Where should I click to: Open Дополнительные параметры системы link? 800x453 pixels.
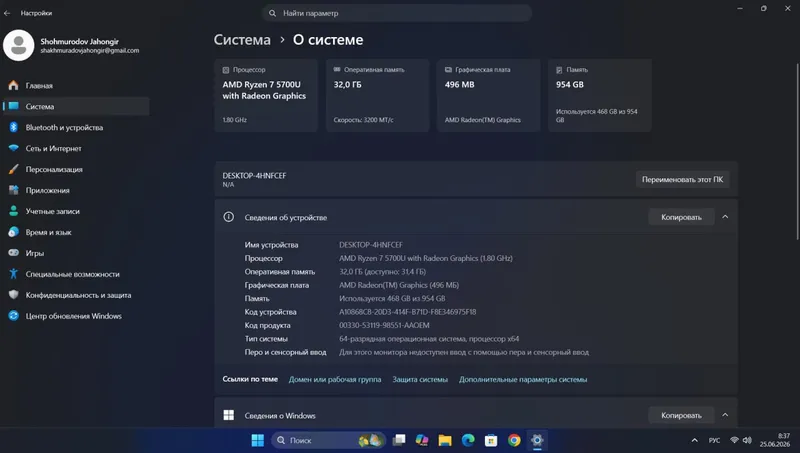tap(523, 379)
